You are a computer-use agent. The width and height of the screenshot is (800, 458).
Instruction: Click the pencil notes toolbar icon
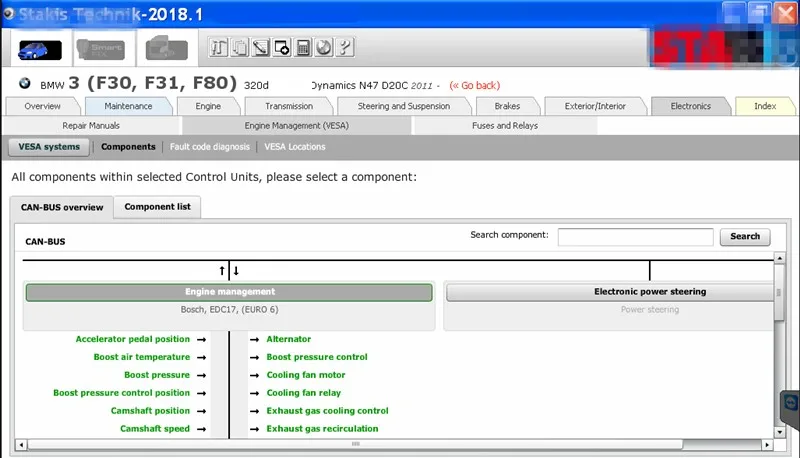coord(260,47)
